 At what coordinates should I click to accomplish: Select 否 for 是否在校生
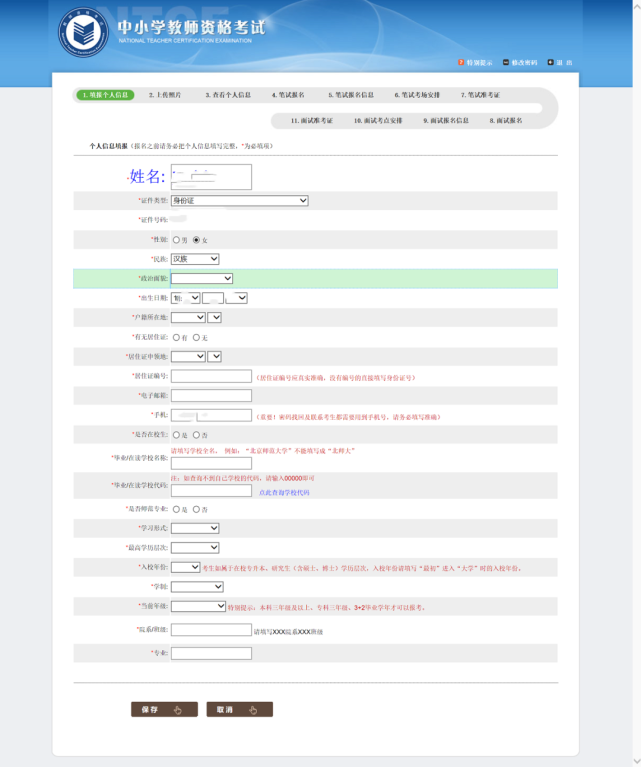point(196,435)
